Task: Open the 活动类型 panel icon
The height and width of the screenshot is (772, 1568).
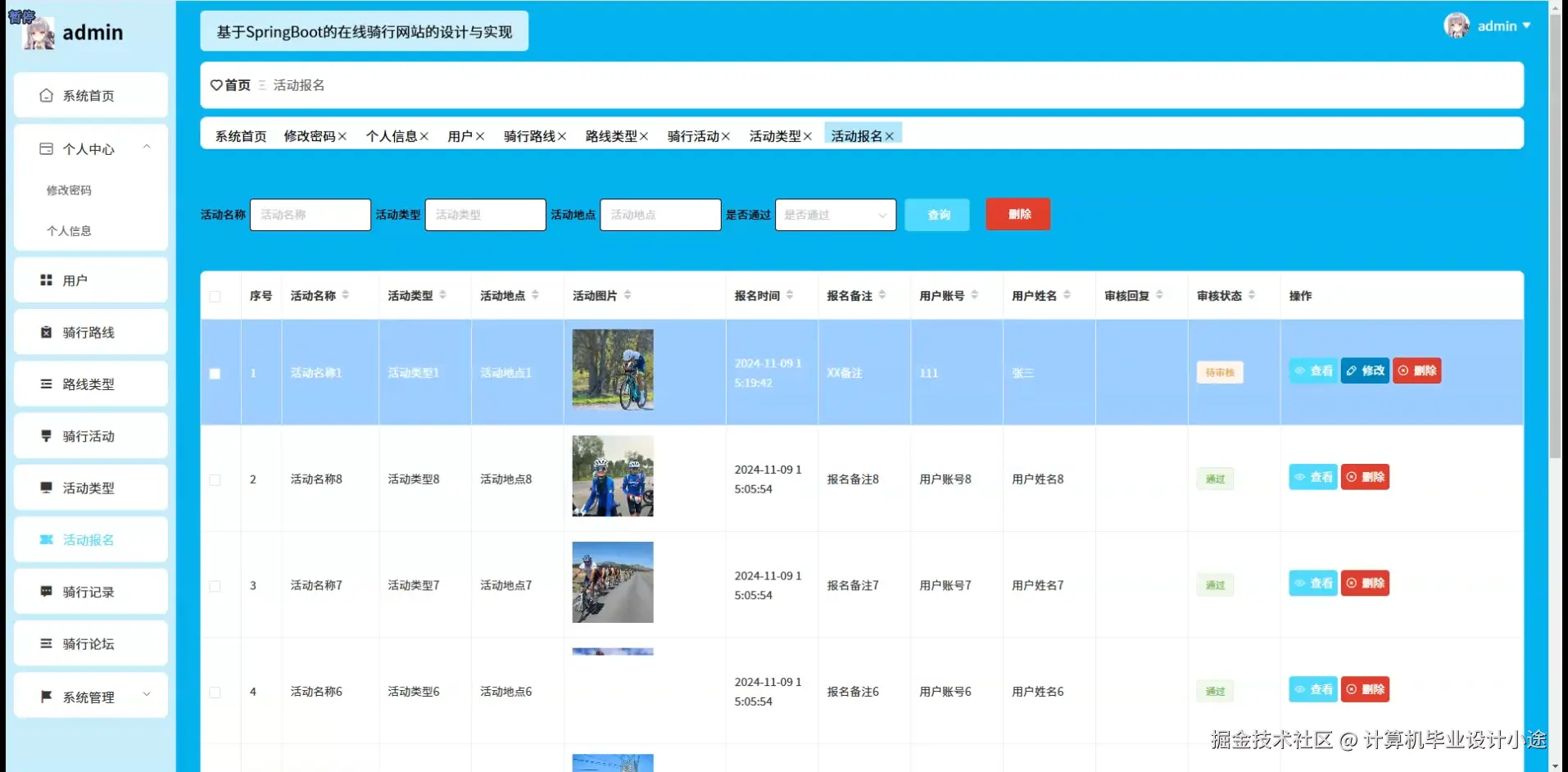Action: 47,488
